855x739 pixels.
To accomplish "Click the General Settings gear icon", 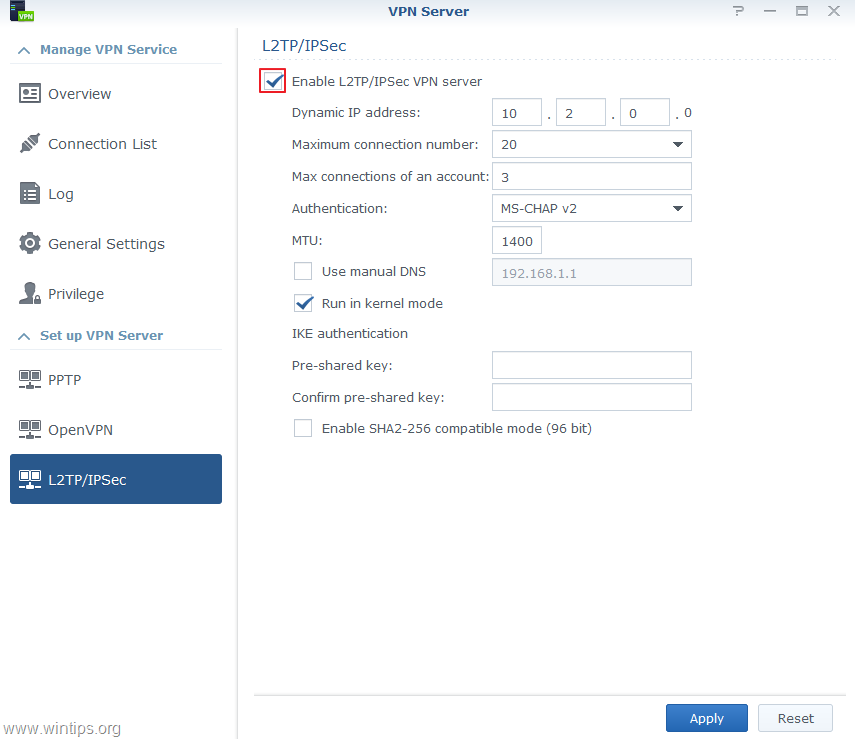I will click(x=29, y=243).
